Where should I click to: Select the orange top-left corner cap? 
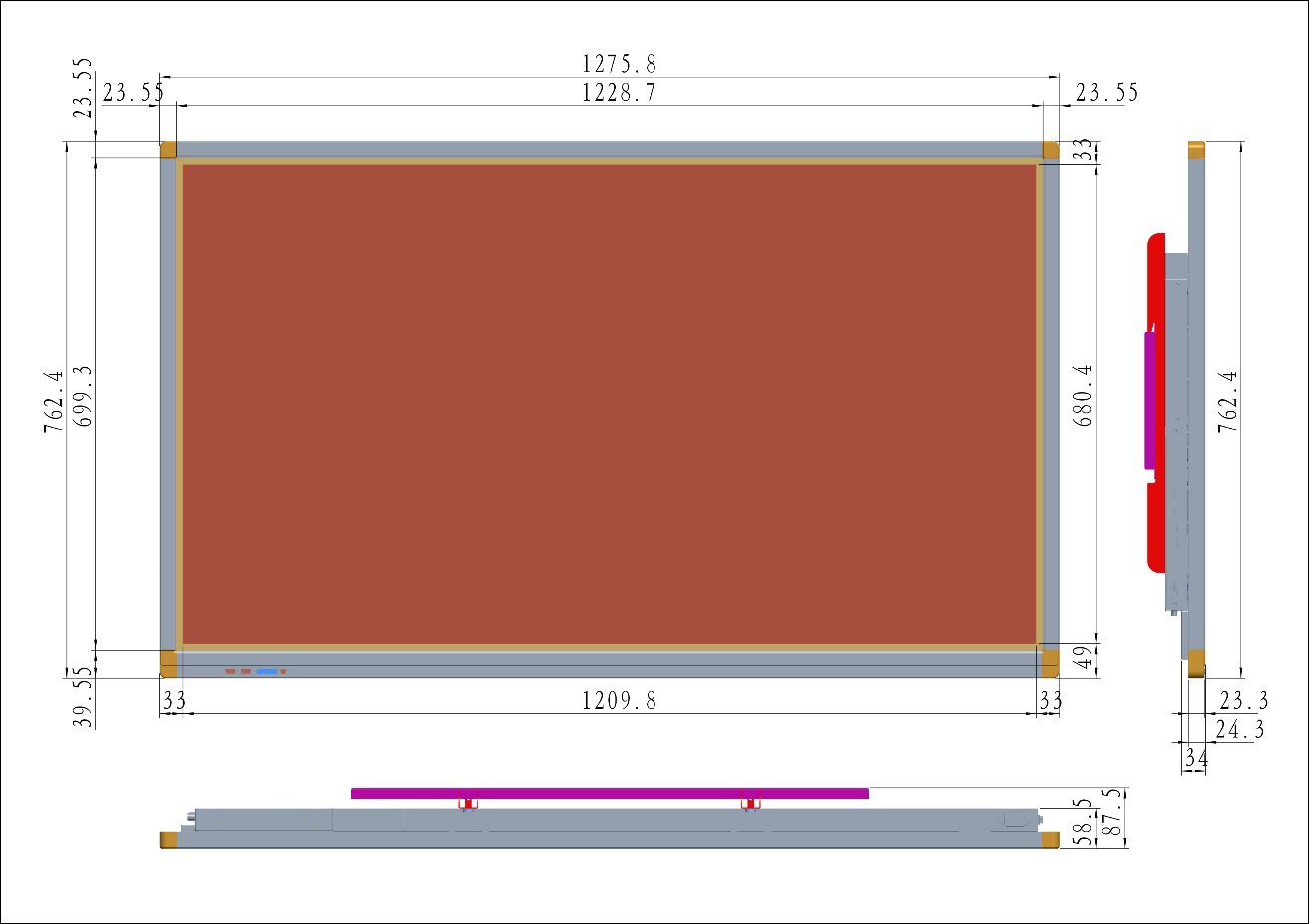(168, 150)
